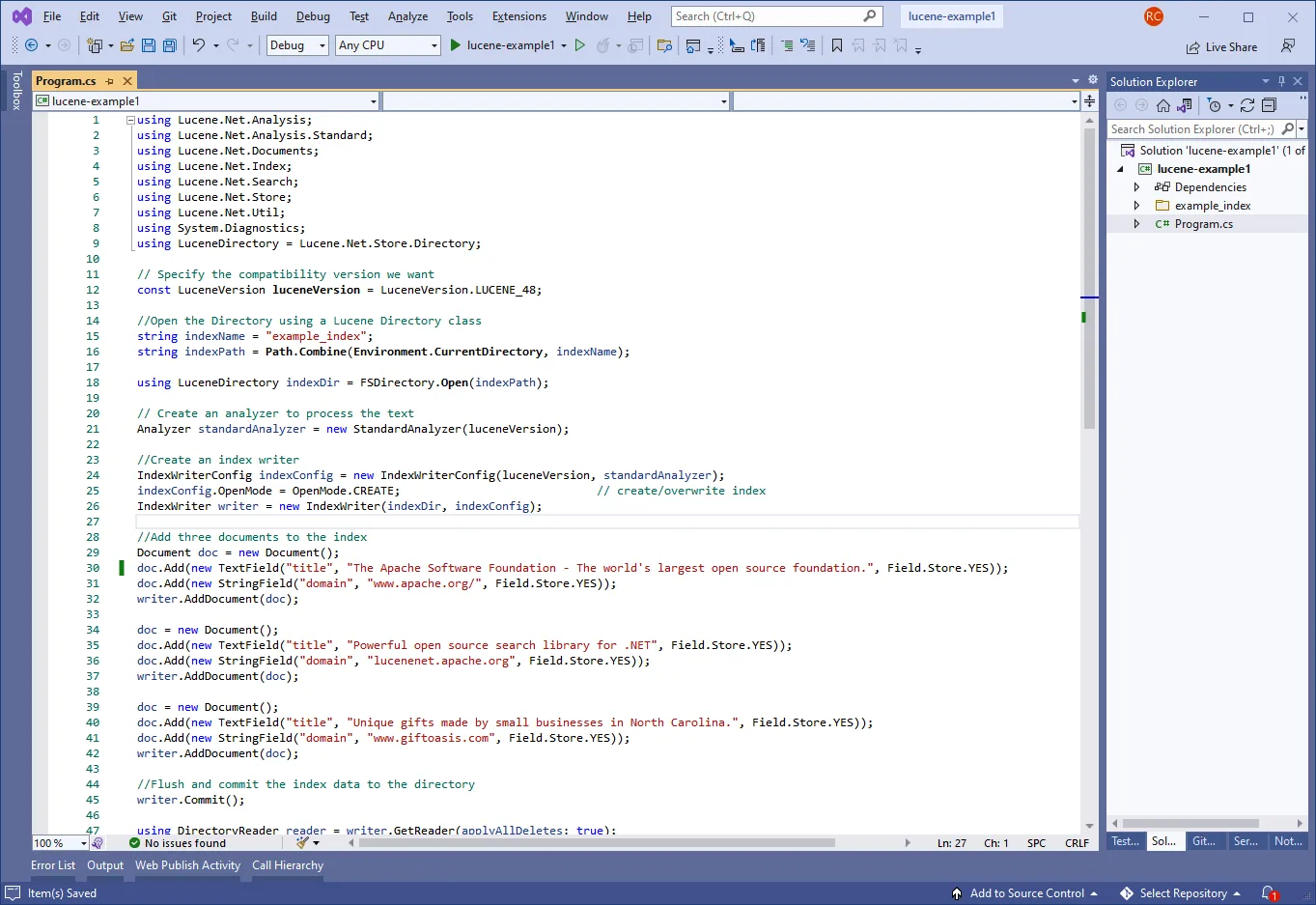Screen dimensions: 1316x905
Task: Expand the example_index folder node
Action: pos(1136,206)
